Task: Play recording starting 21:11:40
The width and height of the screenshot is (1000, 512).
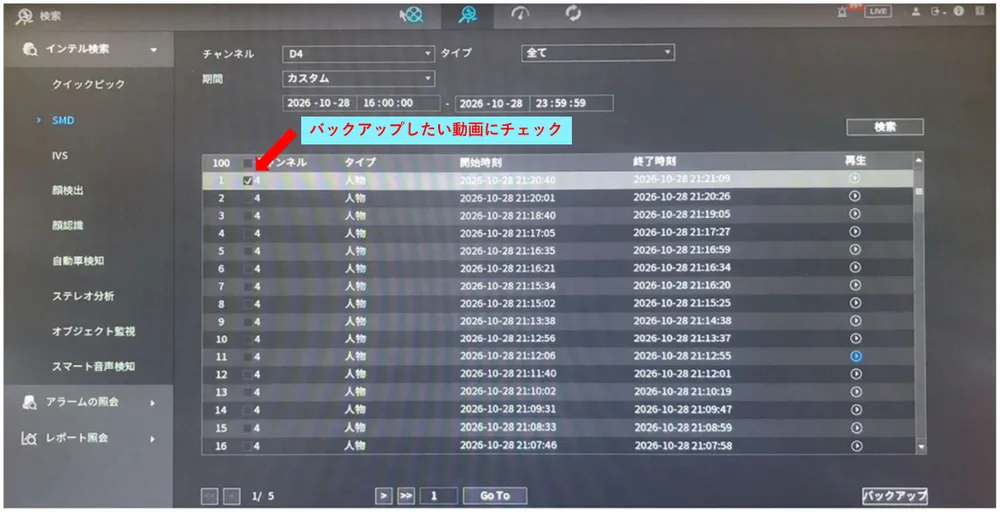Action: (x=856, y=374)
